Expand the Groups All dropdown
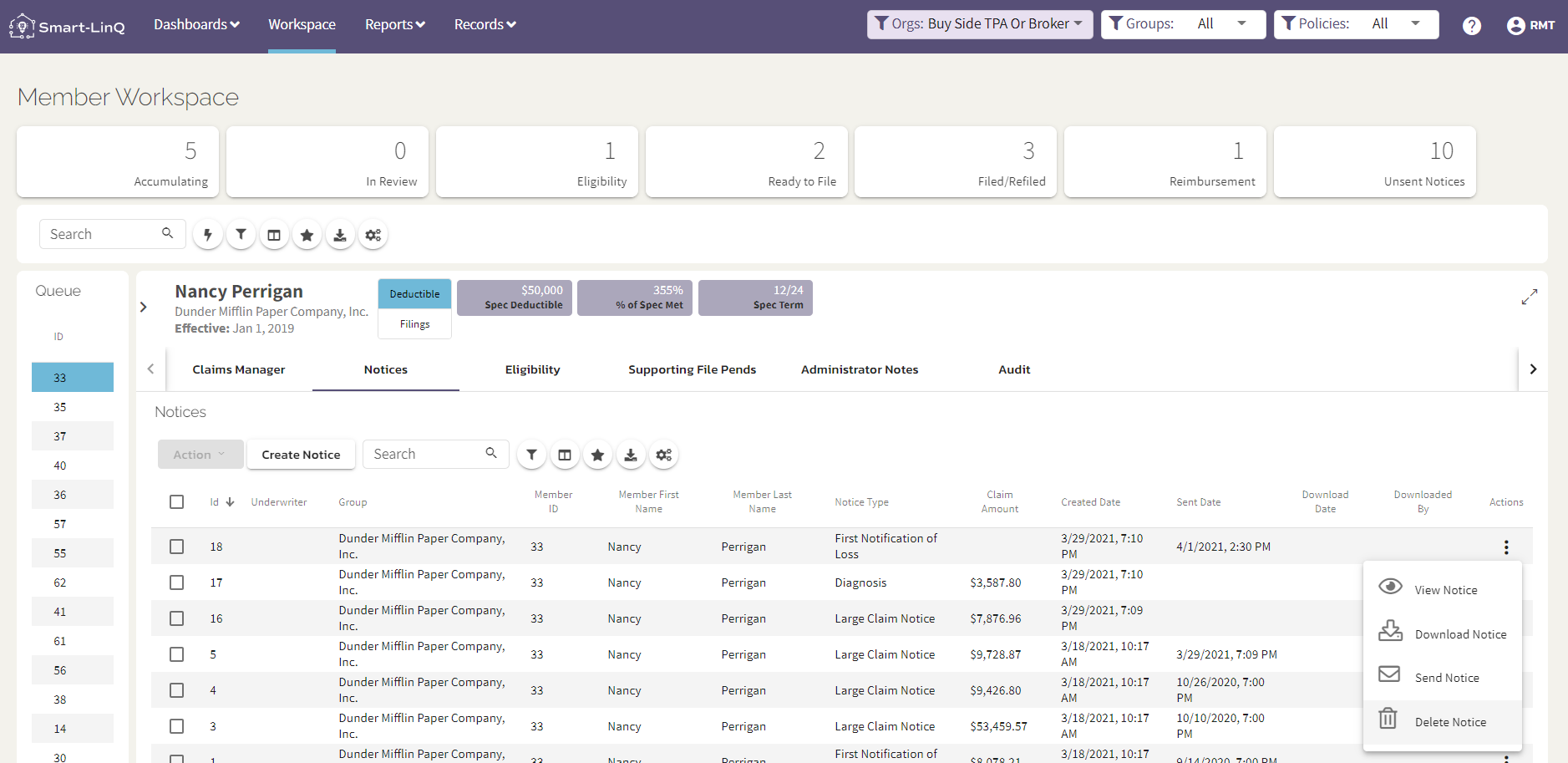Screen dimensions: 1568x763 (1183, 24)
